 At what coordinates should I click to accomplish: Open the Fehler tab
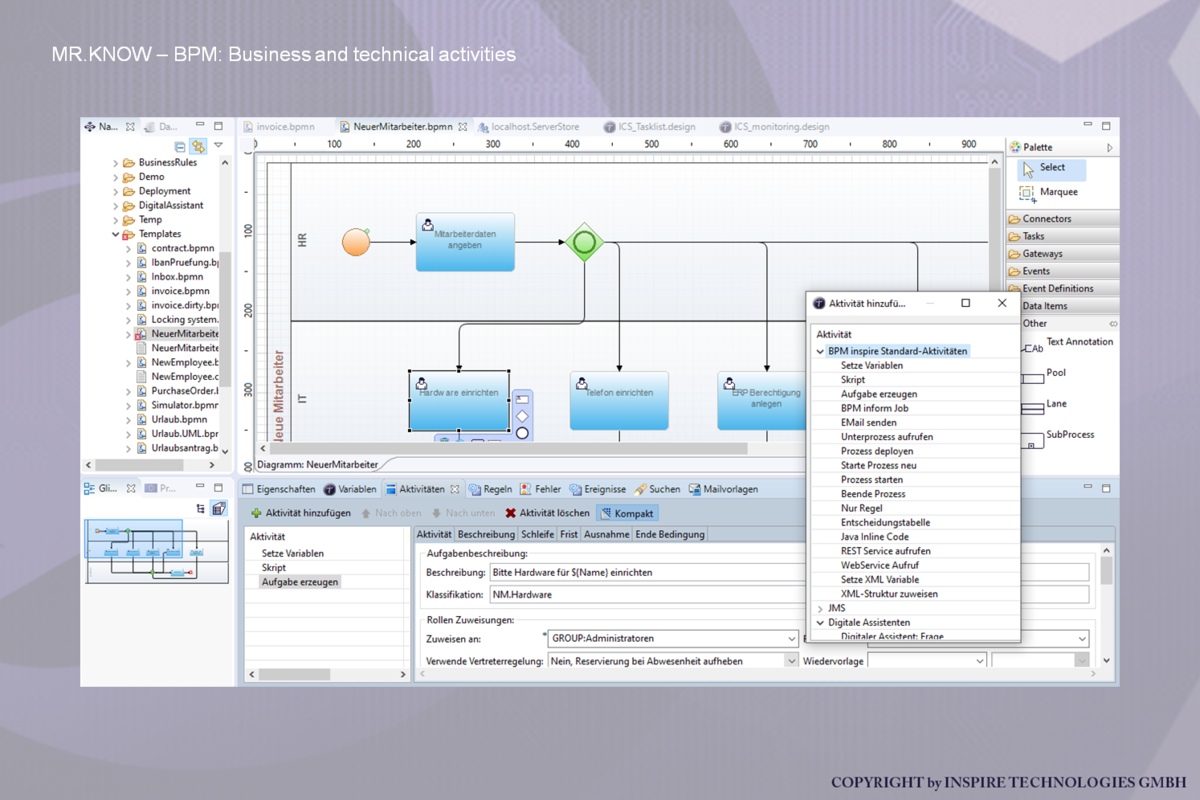(541, 489)
